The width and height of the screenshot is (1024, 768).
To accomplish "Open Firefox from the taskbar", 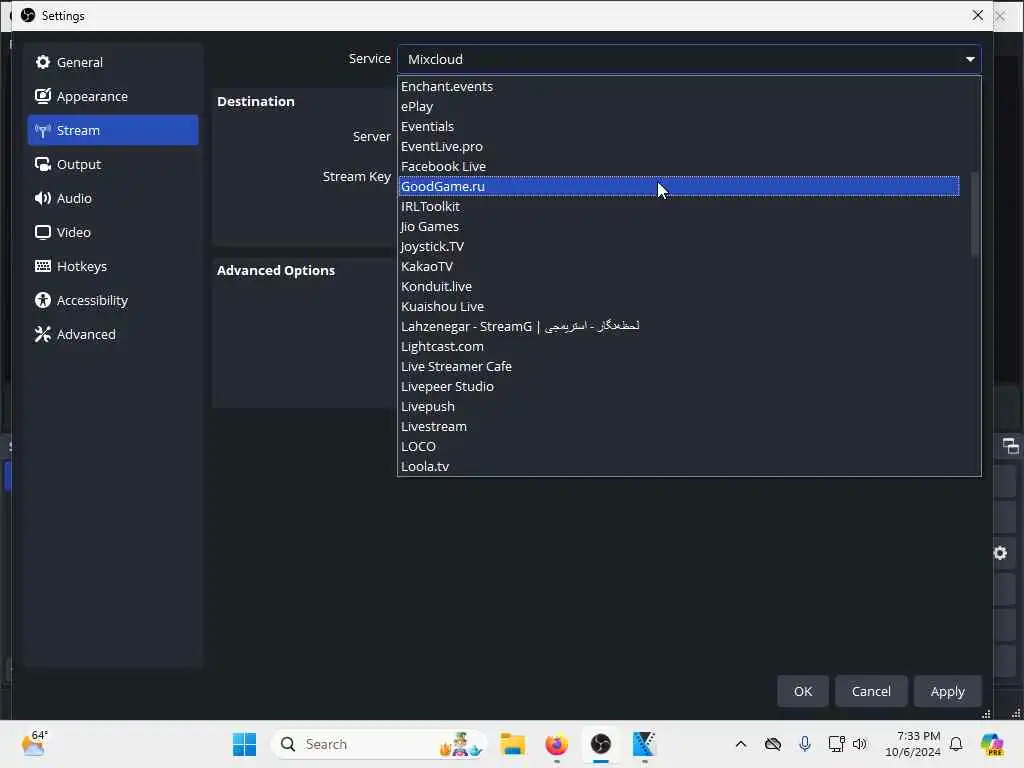I will pyautogui.click(x=556, y=744).
